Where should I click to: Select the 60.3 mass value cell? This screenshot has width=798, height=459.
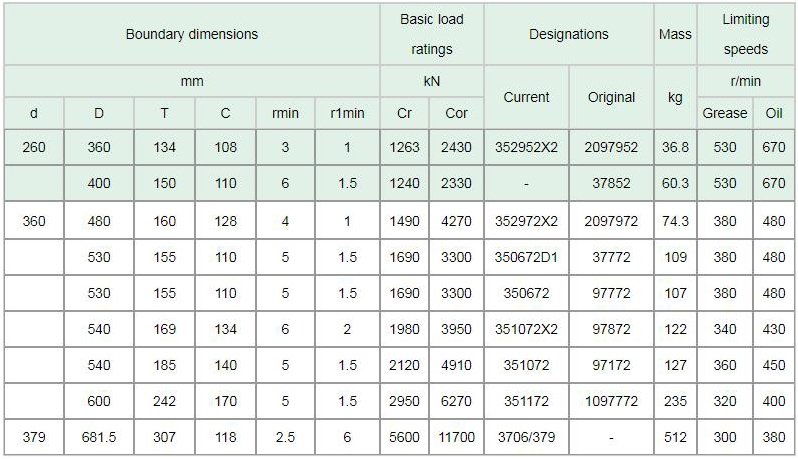pos(675,183)
